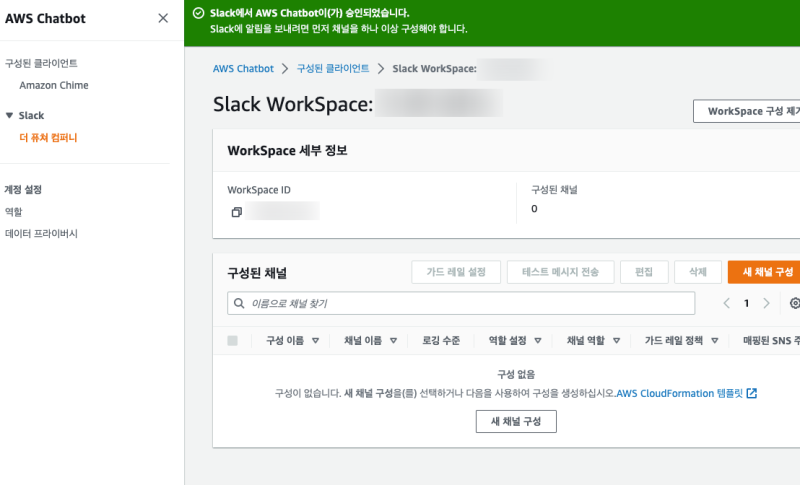Click orange 새 채널 구성 button

point(764,272)
